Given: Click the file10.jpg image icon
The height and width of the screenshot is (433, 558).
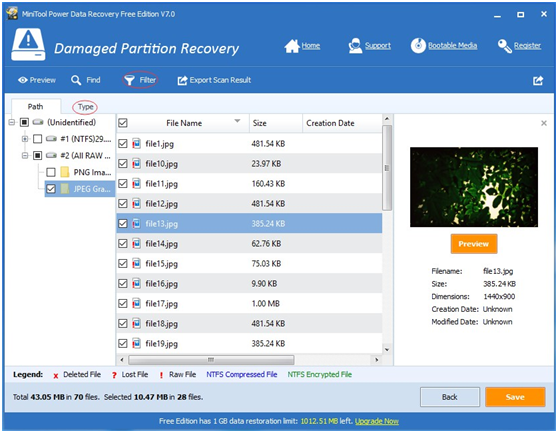Looking at the screenshot, I should [x=136, y=163].
